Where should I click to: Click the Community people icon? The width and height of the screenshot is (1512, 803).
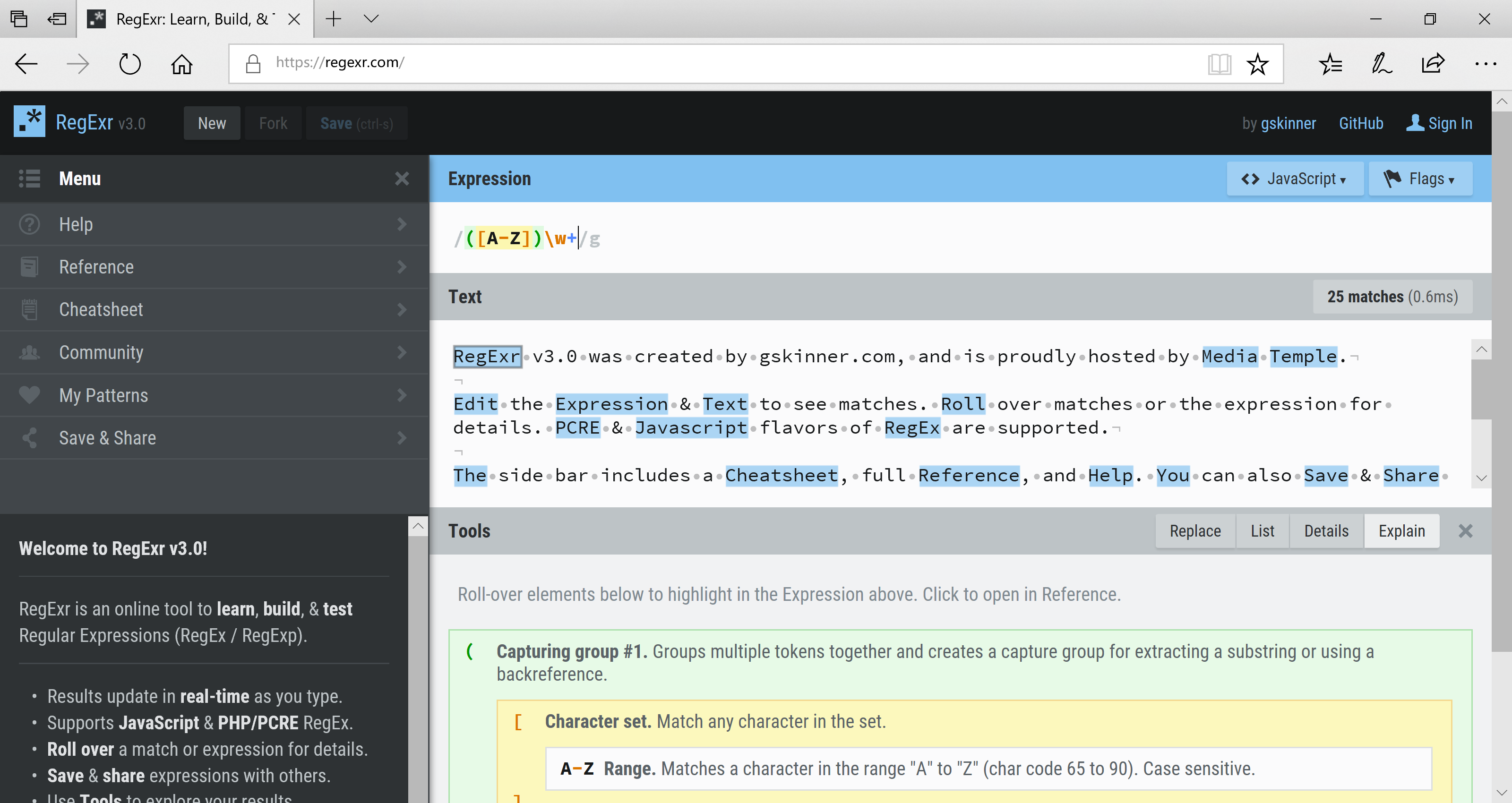29,352
